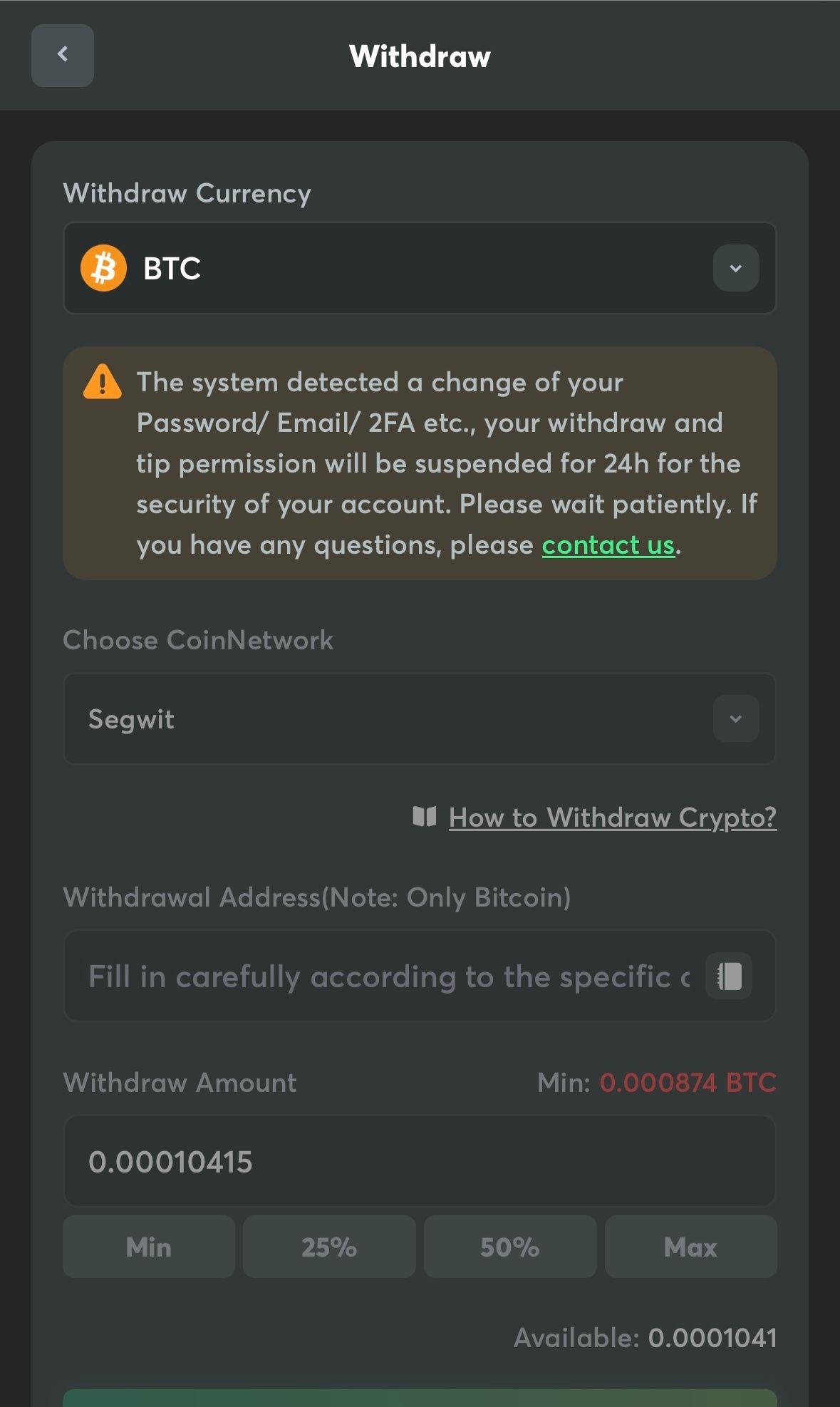Follow the green contact us link
Image resolution: width=840 pixels, height=1407 pixels.
pyautogui.click(x=608, y=545)
